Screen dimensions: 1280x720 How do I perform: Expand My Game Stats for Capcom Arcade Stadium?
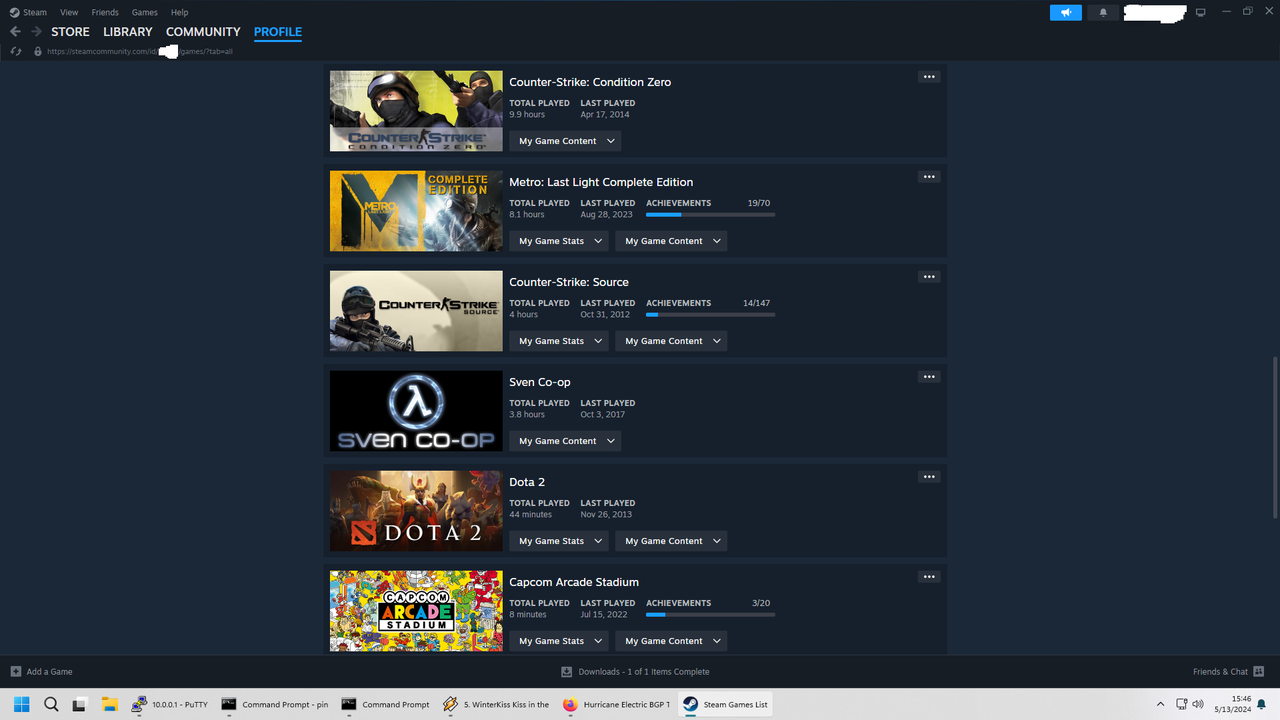coord(559,641)
